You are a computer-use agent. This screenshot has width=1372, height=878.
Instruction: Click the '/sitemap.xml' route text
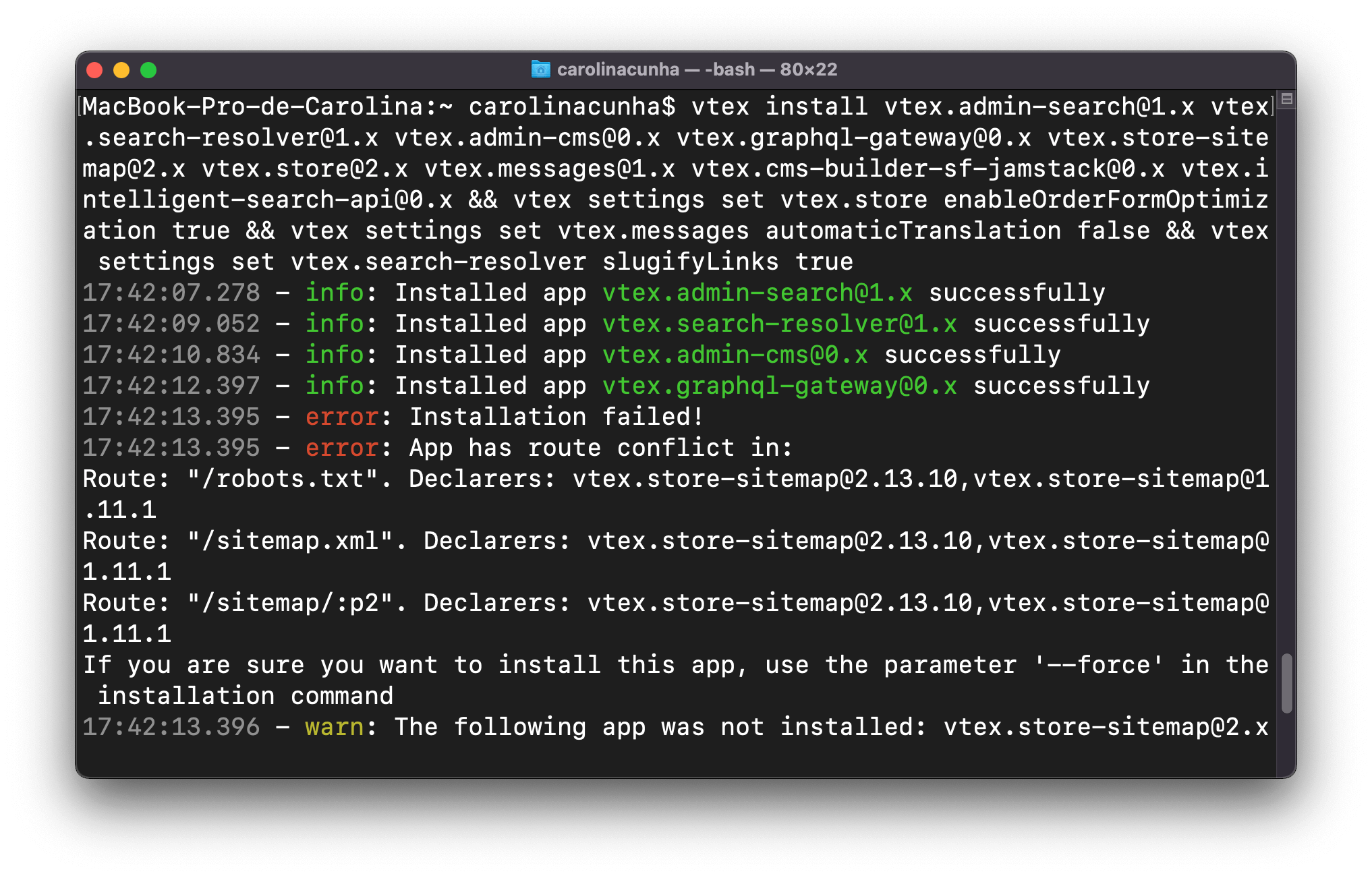point(290,542)
